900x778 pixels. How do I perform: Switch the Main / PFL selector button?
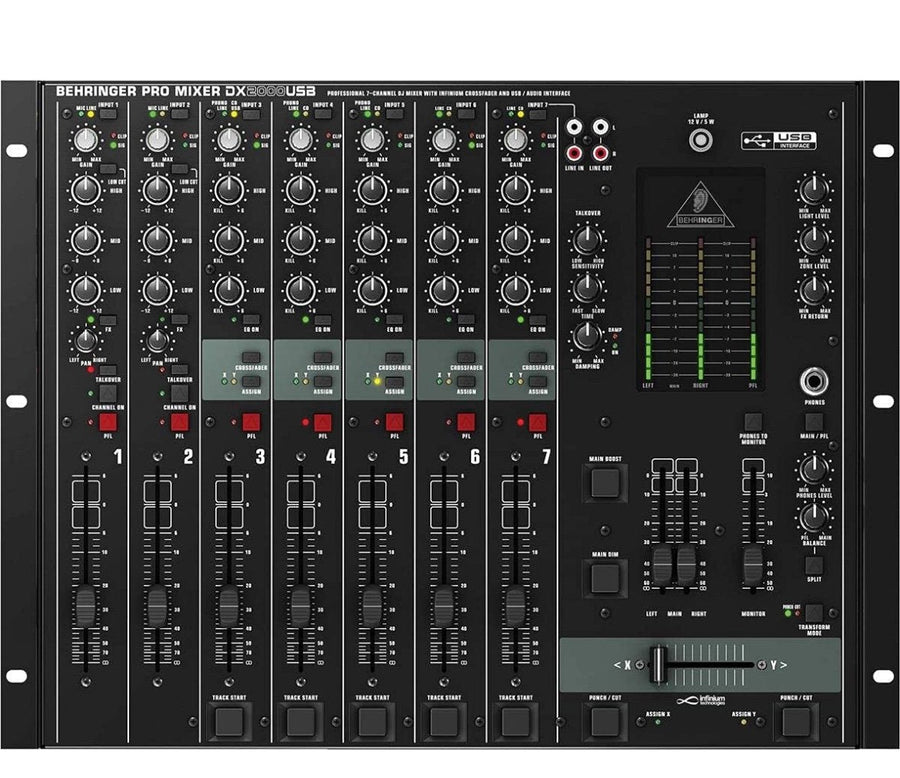coord(814,422)
